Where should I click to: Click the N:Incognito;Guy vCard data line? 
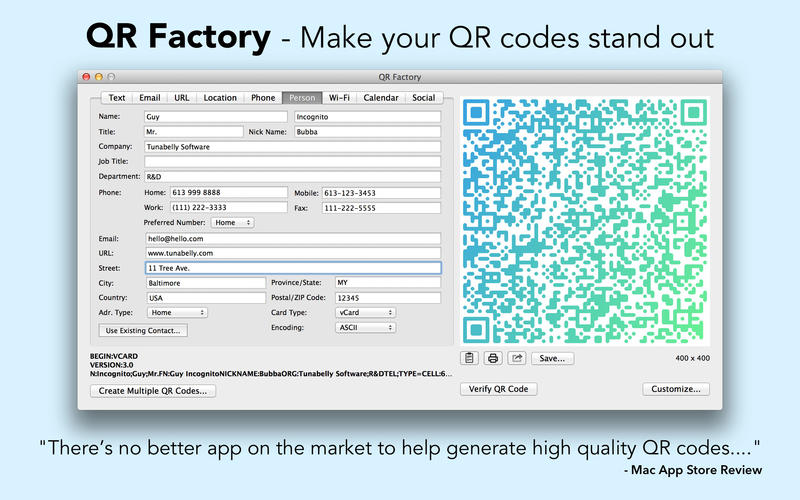click(270, 373)
